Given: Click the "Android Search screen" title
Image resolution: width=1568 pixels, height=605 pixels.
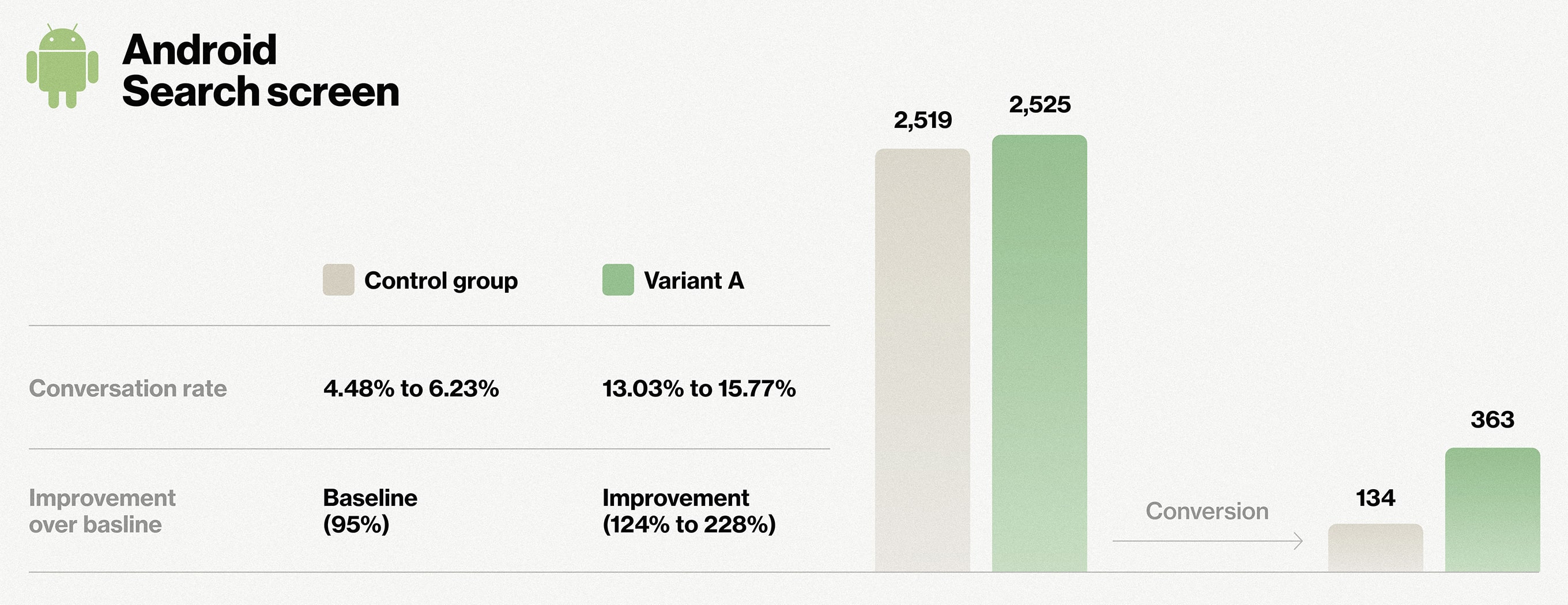Looking at the screenshot, I should pyautogui.click(x=260, y=71).
